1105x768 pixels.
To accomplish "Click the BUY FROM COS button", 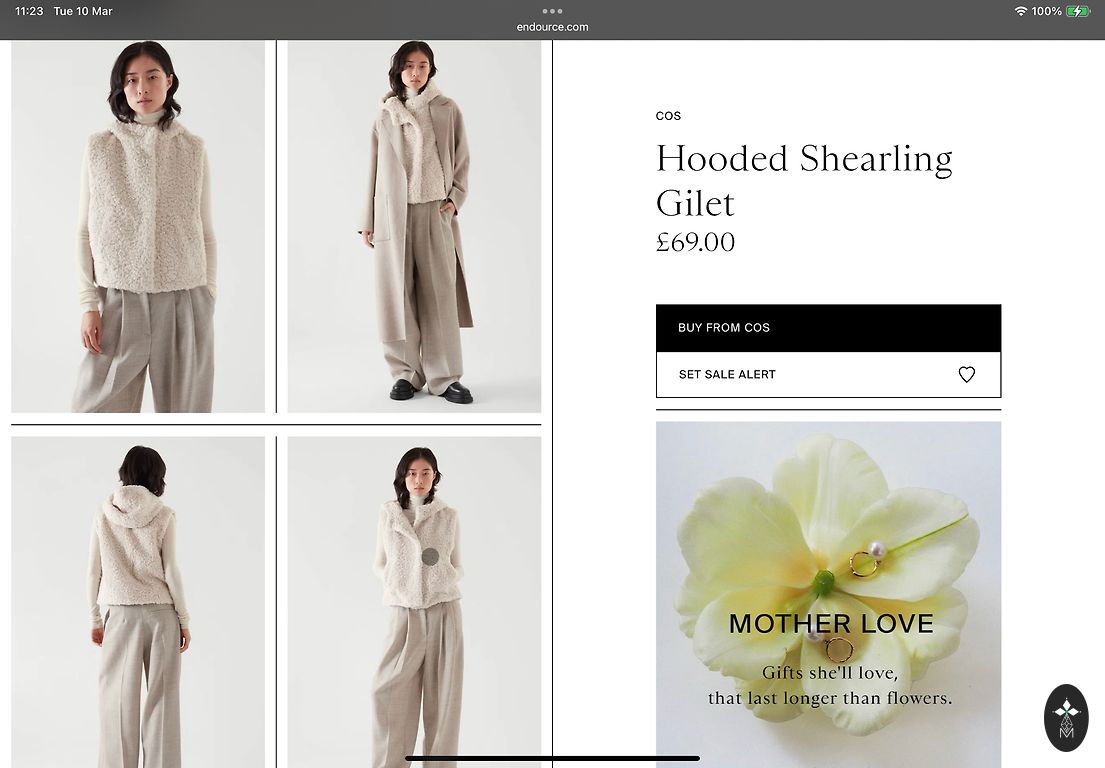I will click(828, 328).
